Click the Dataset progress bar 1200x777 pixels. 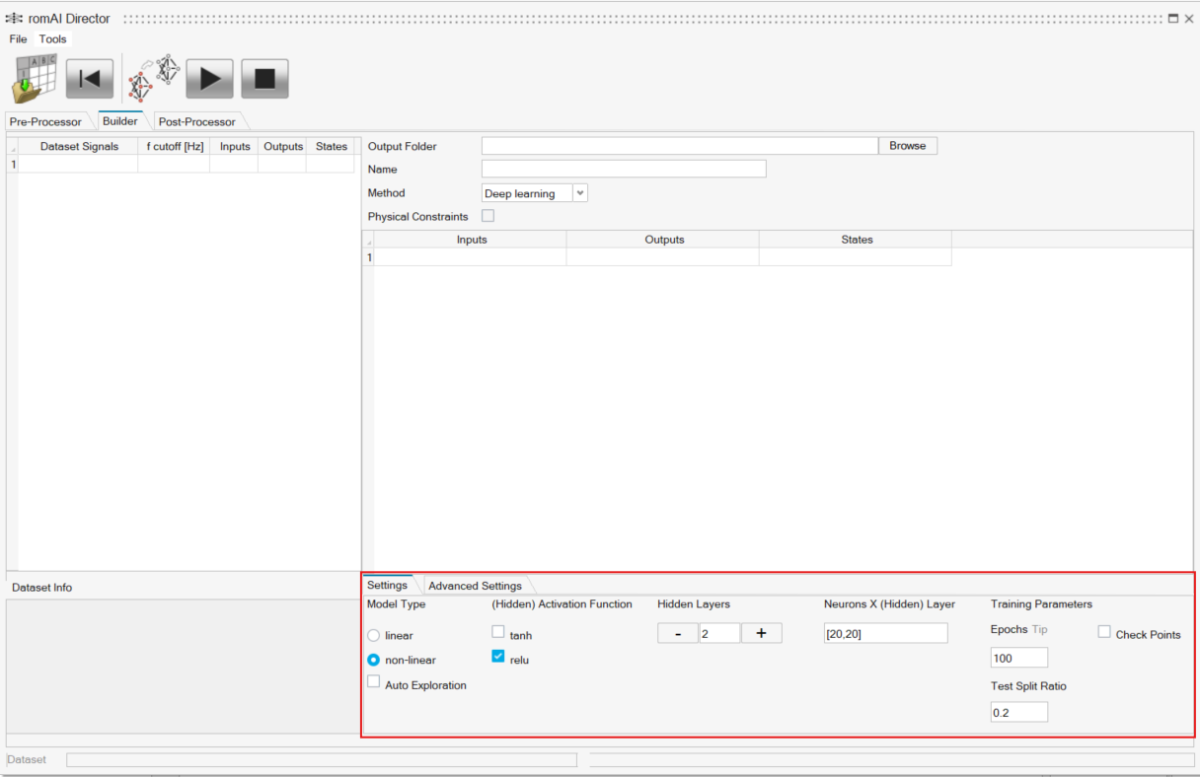pos(321,760)
